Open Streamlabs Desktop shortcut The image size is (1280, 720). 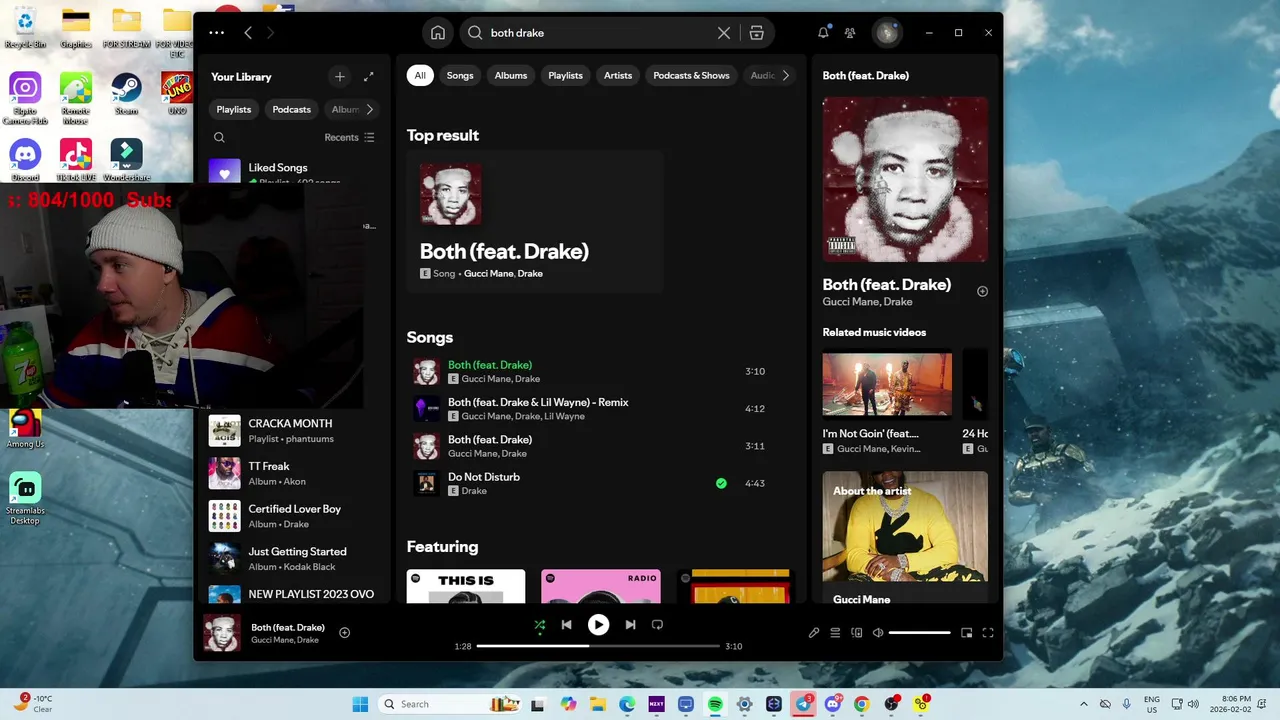click(25, 497)
